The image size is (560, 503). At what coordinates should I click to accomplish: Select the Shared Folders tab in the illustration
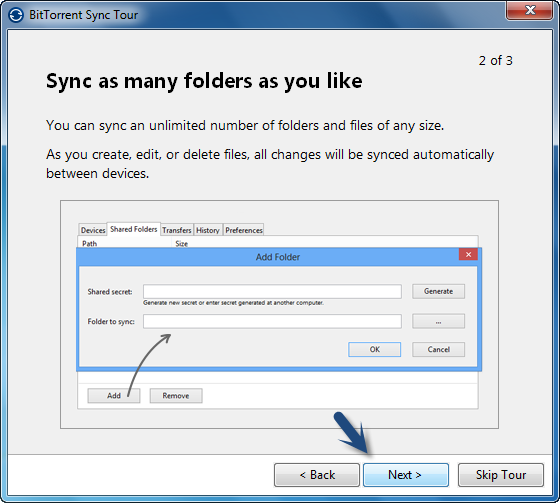[134, 229]
